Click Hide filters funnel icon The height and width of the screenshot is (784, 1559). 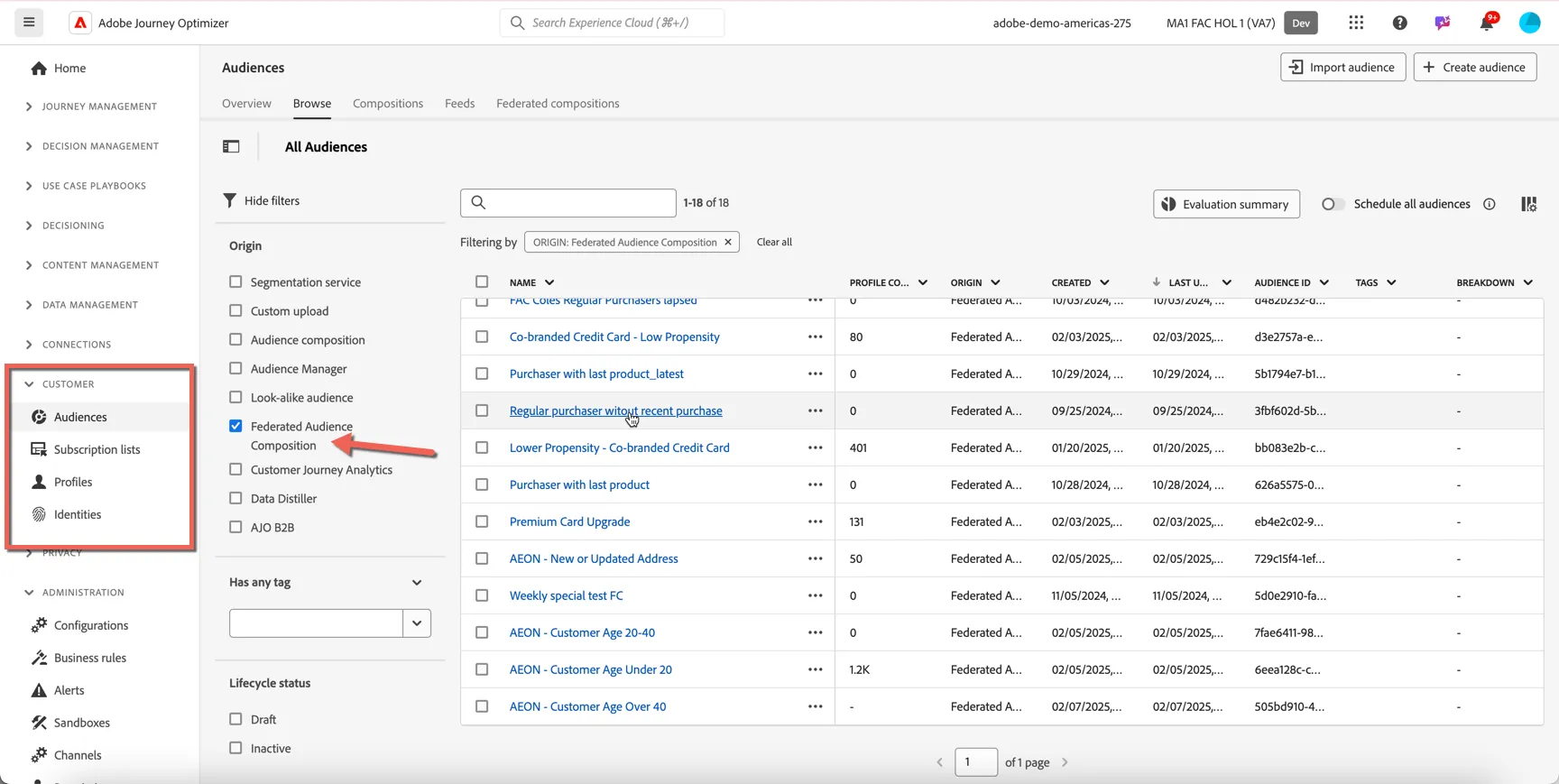coord(229,200)
